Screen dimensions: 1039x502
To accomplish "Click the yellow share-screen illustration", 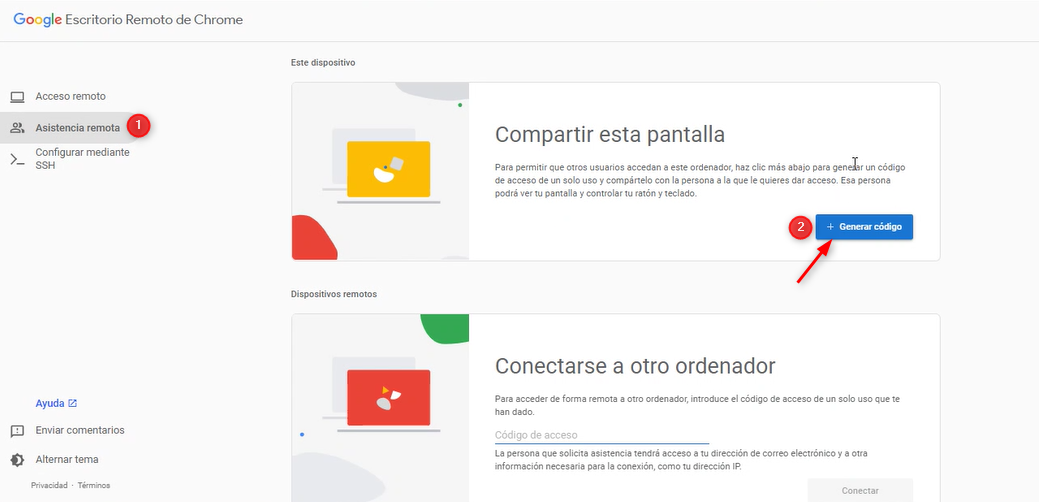I will 388,170.
